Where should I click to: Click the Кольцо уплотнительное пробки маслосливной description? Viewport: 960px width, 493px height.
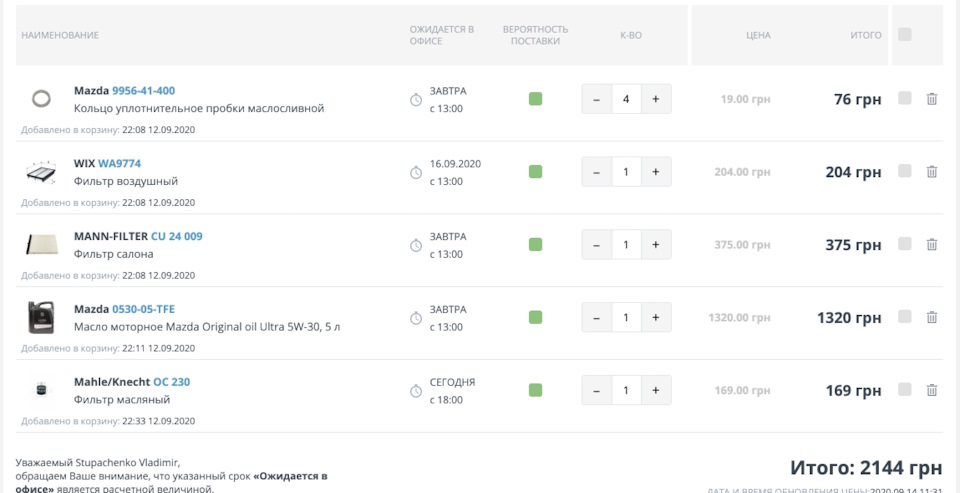tap(199, 108)
